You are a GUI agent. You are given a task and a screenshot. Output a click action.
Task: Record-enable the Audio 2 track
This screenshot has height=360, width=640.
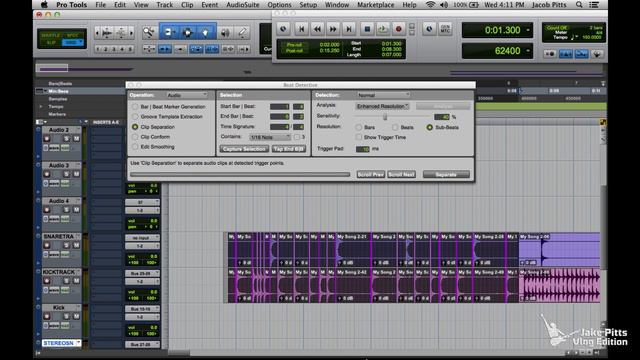pos(47,139)
